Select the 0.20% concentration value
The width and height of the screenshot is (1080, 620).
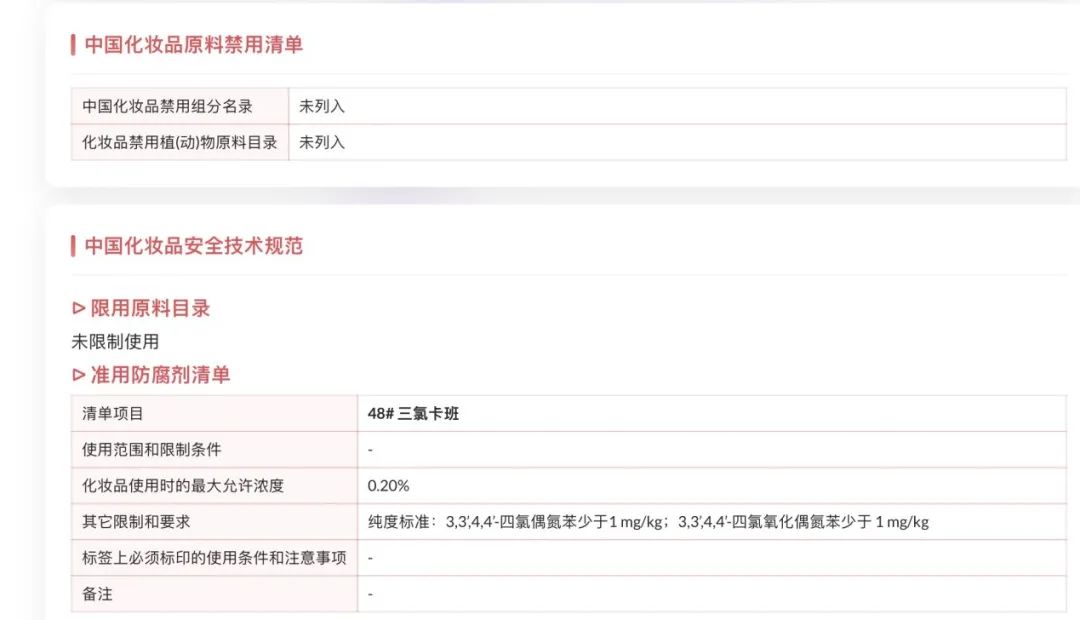click(388, 485)
